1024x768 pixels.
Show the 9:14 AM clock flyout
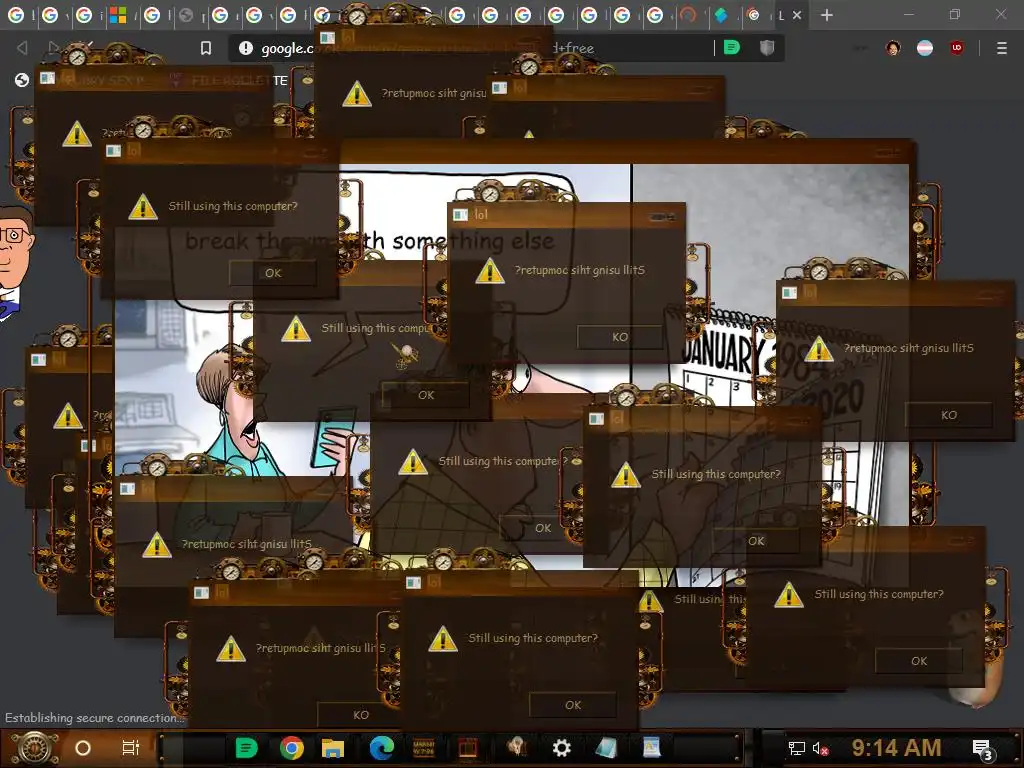(896, 748)
